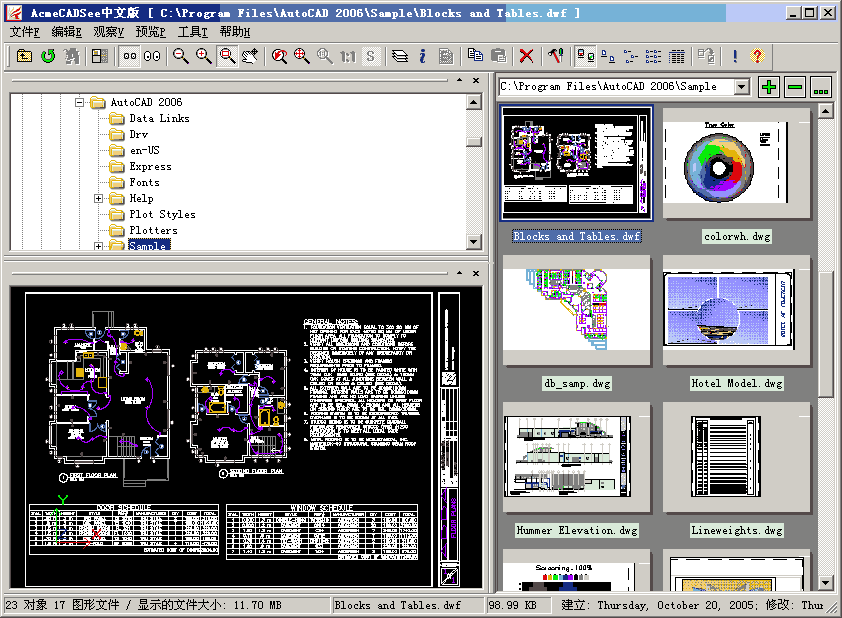Viewport: 842px width, 618px height.
Task: Select the colorwh.dwg thumbnail
Action: click(737, 164)
